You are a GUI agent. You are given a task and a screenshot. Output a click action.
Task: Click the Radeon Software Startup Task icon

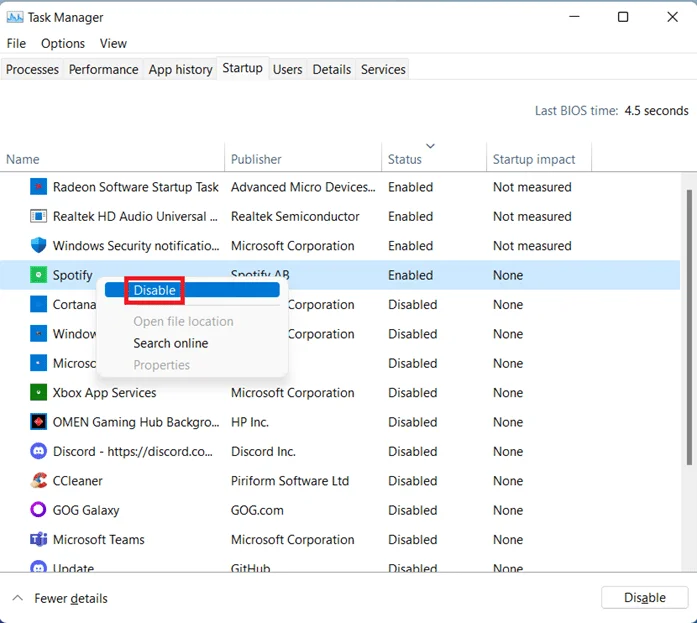pos(38,187)
